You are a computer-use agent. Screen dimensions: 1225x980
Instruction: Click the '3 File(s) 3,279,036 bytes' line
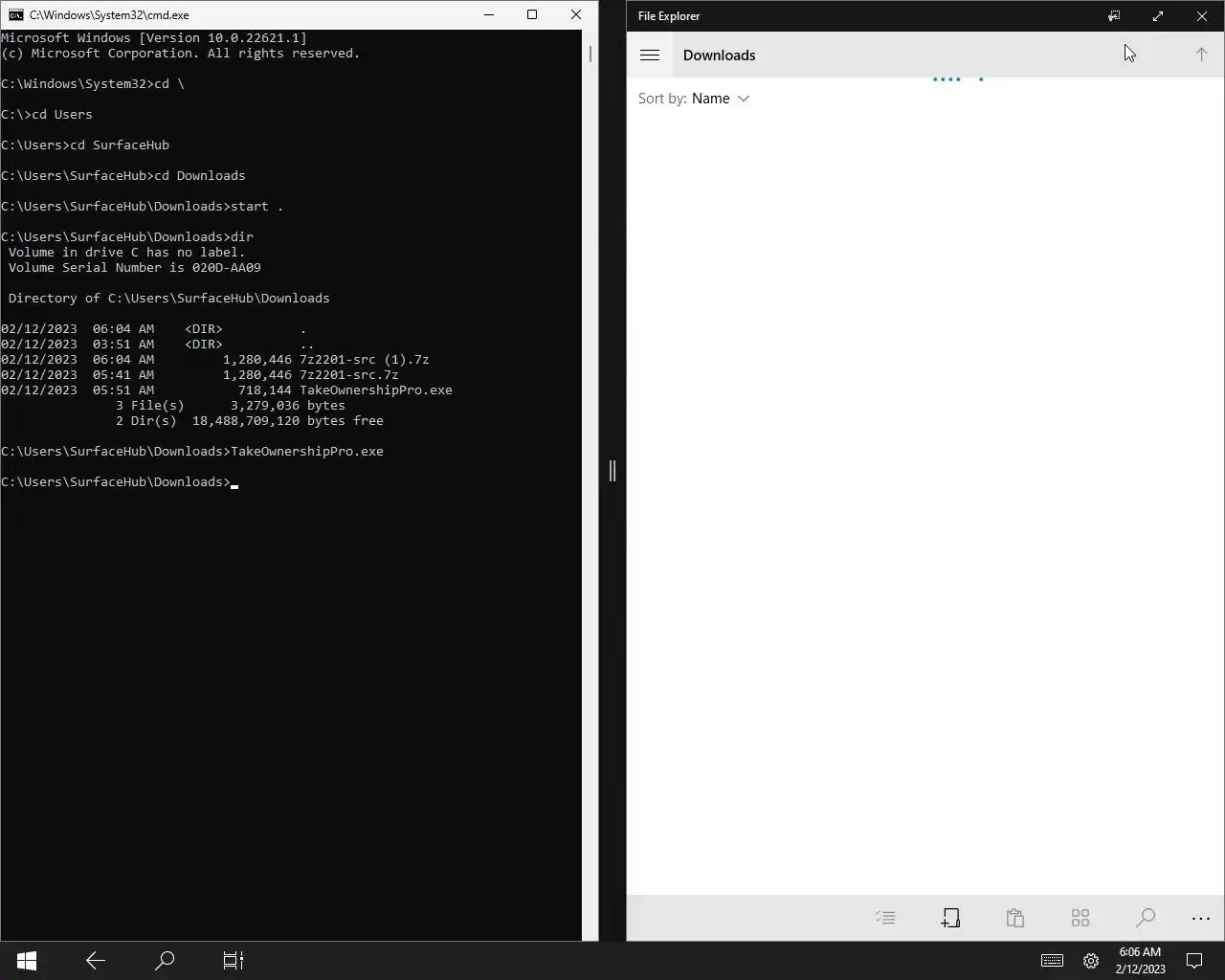[x=231, y=406]
